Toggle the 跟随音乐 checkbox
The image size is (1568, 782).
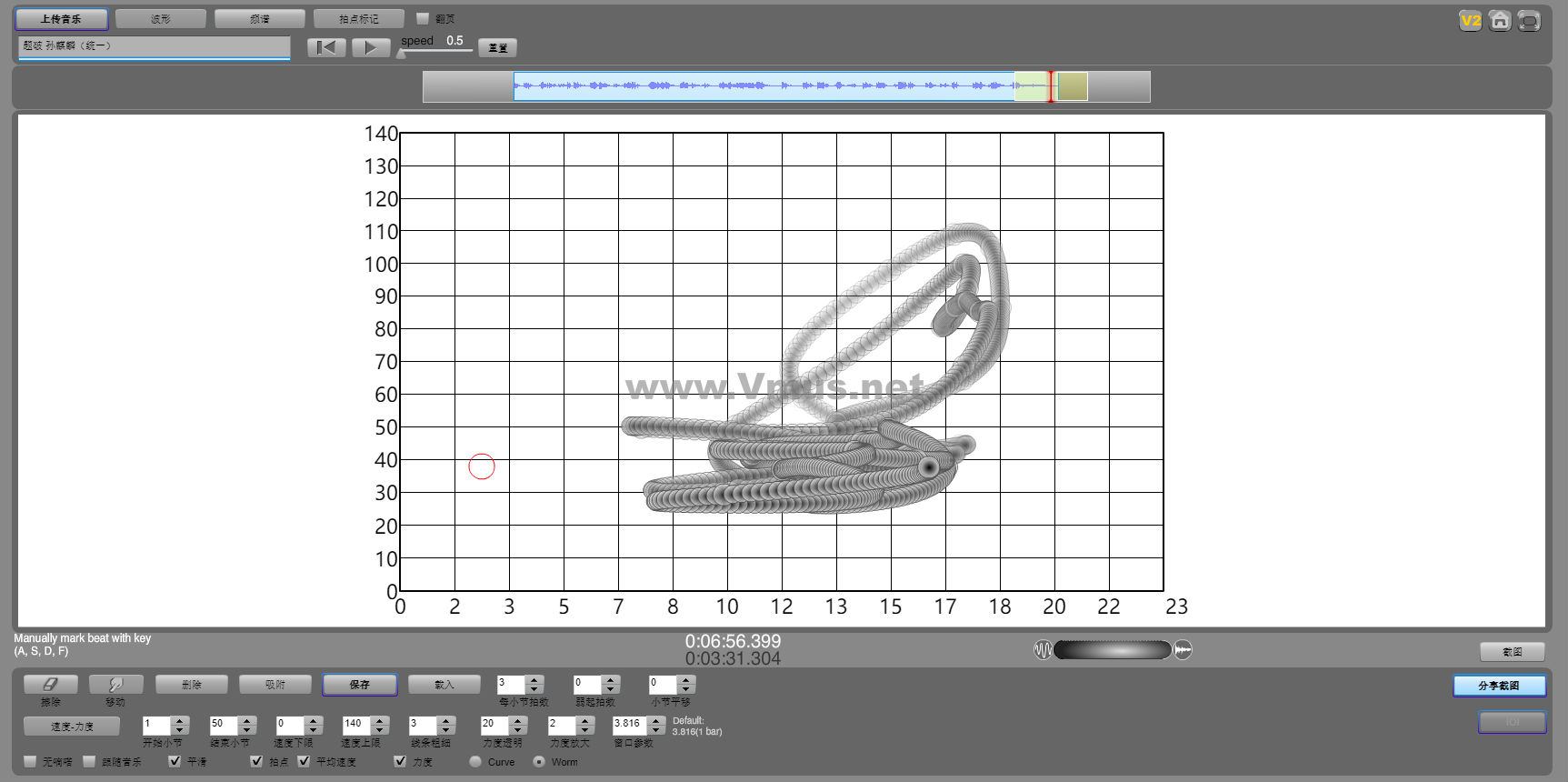click(89, 761)
